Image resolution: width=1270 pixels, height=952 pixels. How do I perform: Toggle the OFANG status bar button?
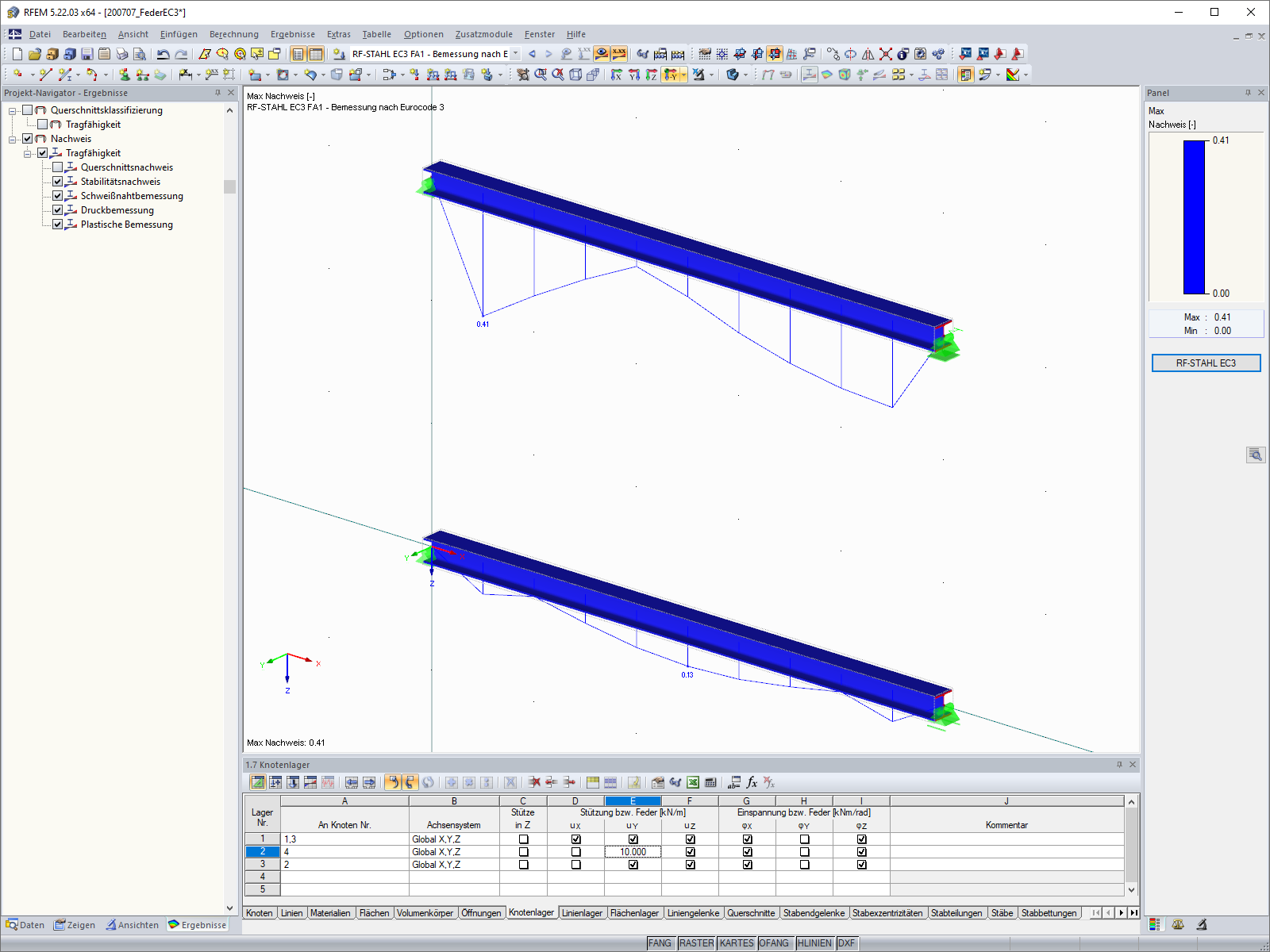tap(774, 943)
